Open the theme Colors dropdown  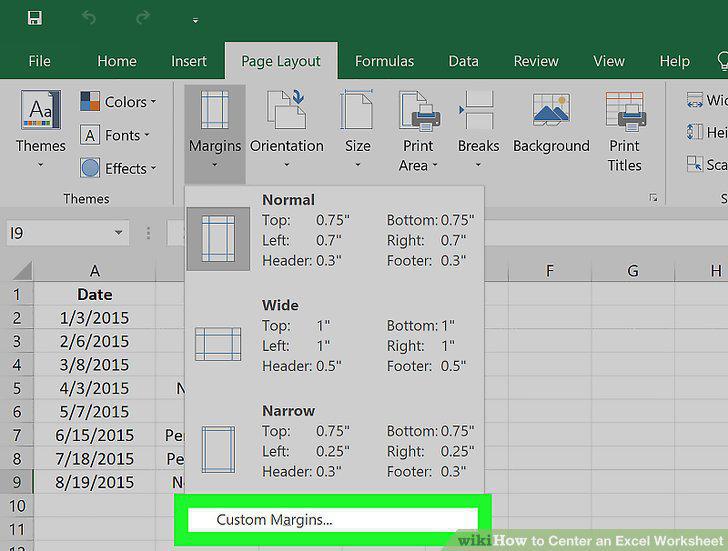coord(118,102)
